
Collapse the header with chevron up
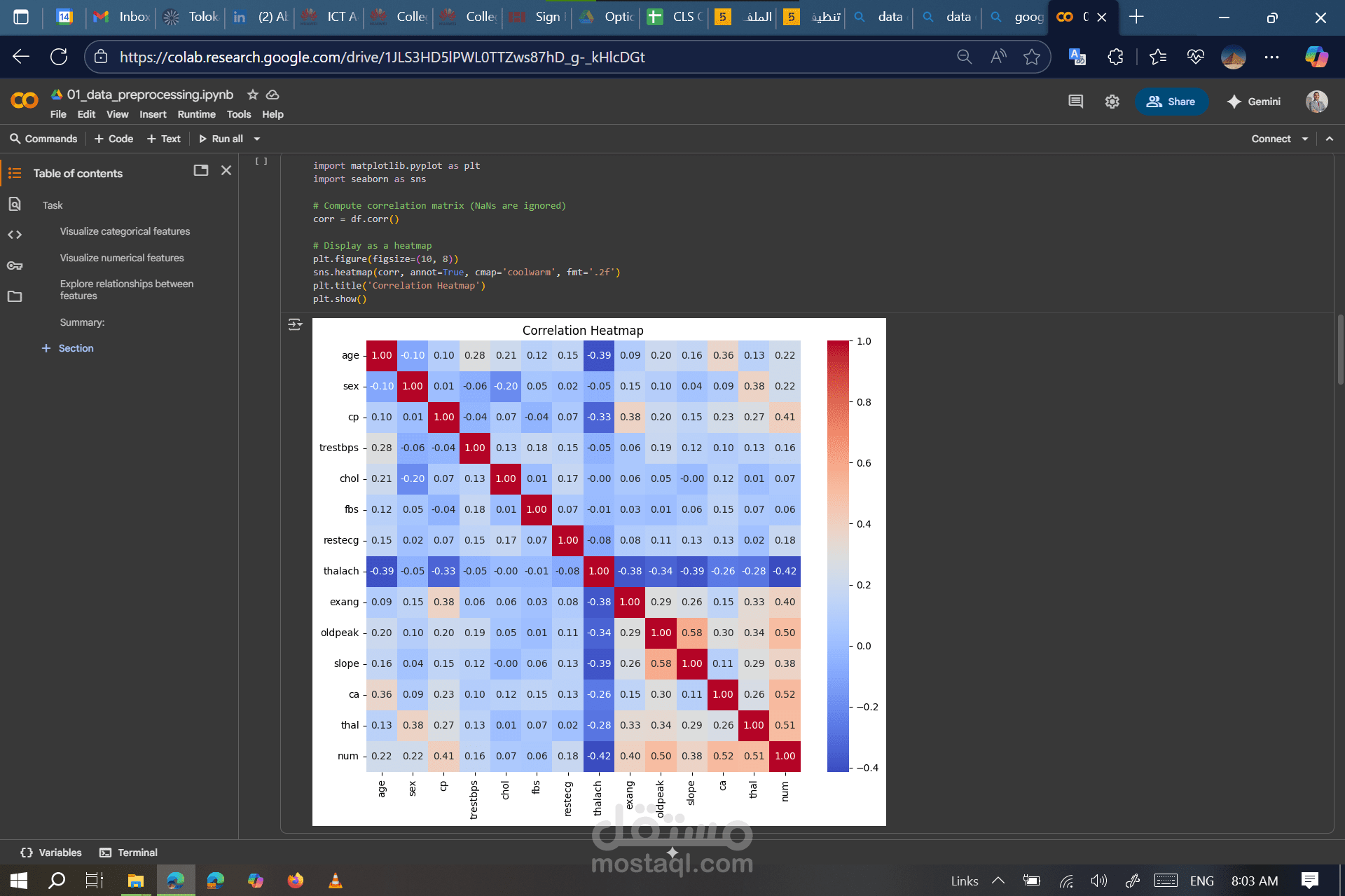pyautogui.click(x=1330, y=139)
